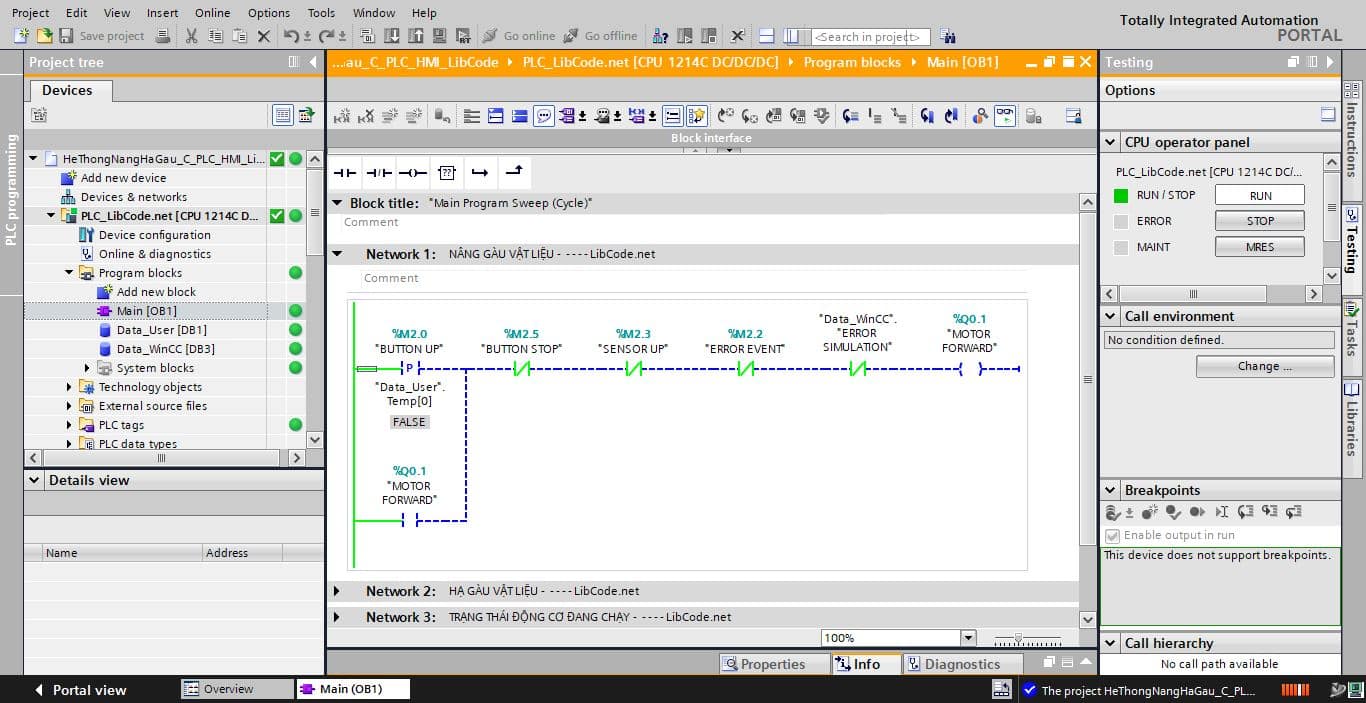Expand Network 2
This screenshot has width=1366, height=703.
[x=337, y=591]
